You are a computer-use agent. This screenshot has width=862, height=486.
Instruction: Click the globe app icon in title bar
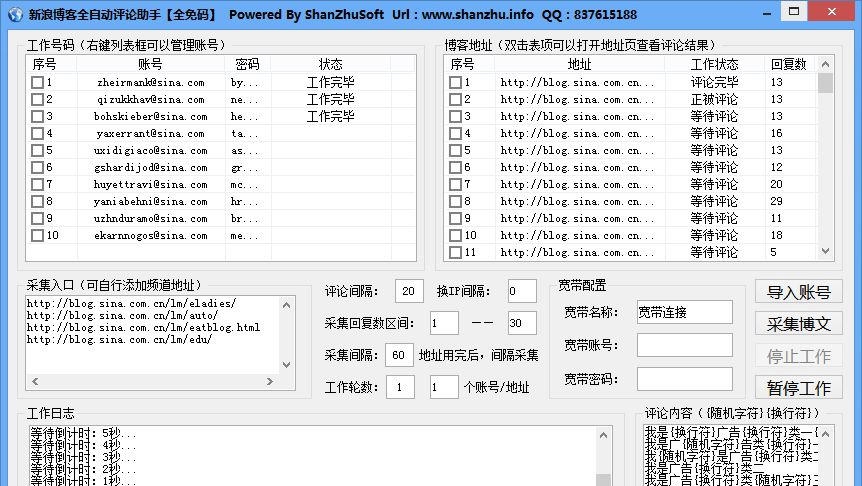pos(15,14)
